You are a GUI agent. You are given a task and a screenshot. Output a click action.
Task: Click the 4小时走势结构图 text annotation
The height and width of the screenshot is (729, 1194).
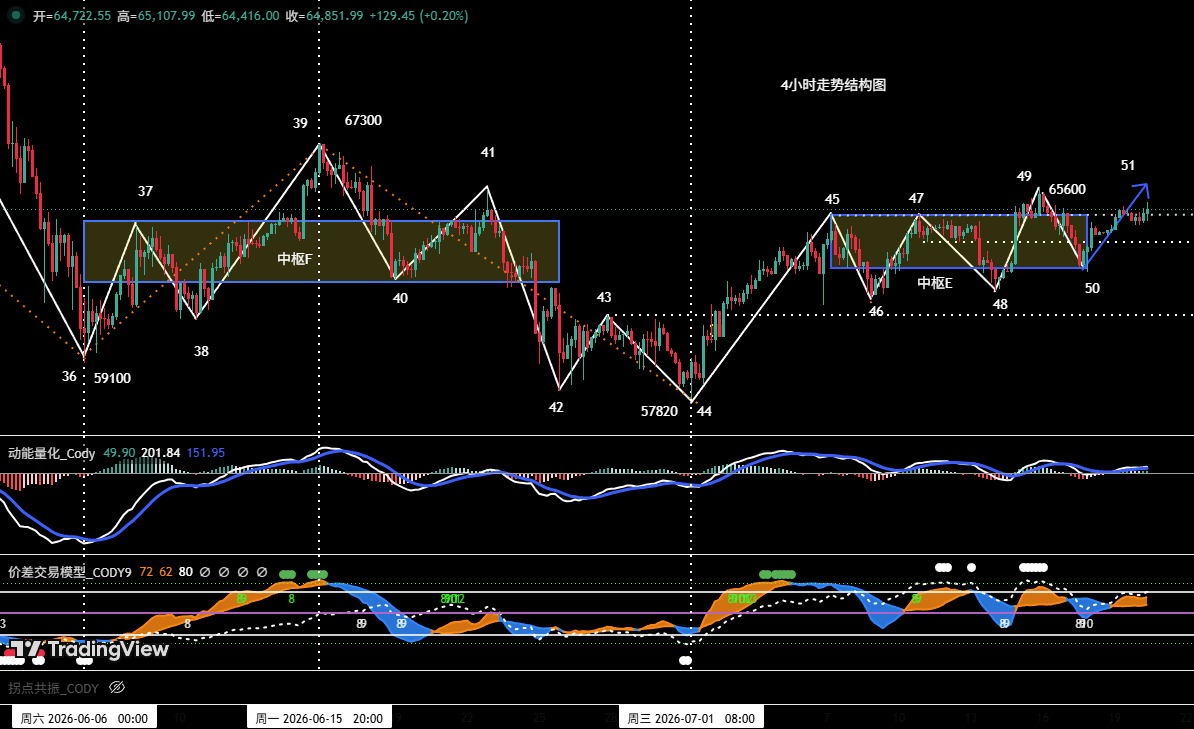pyautogui.click(x=833, y=85)
